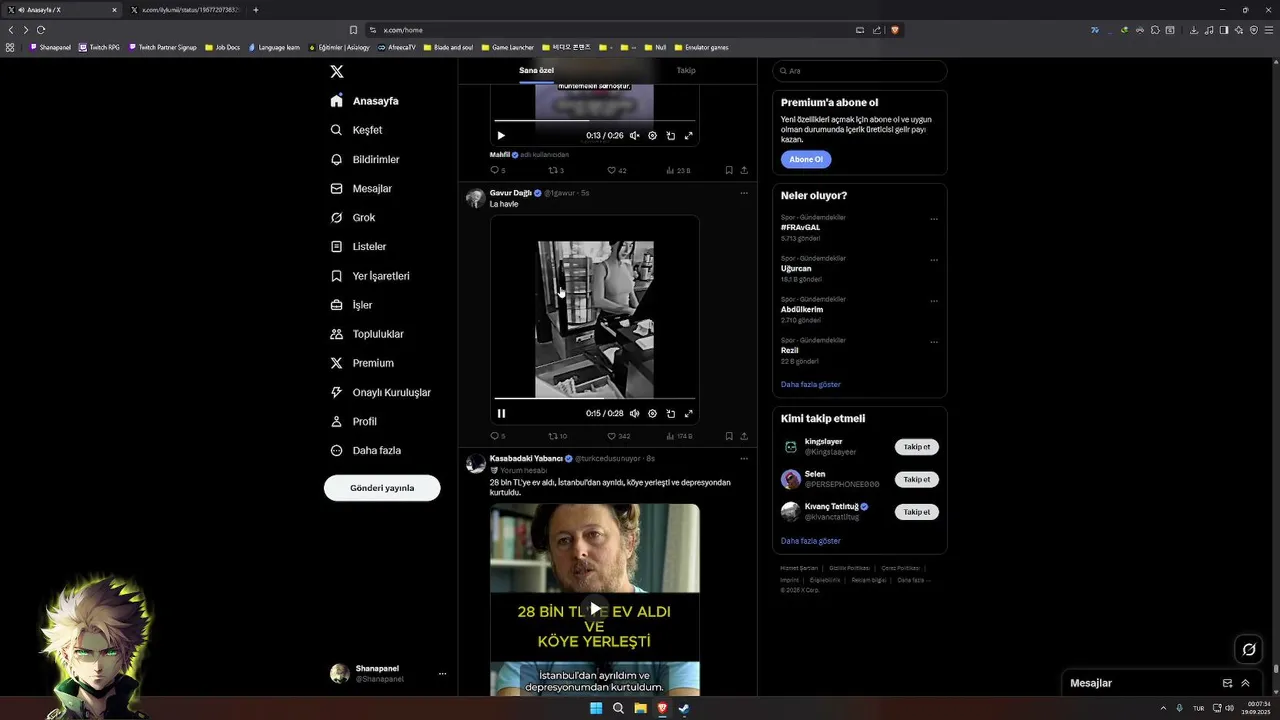Click the Topluluklar people icon
The width and height of the screenshot is (1280, 720).
tap(336, 334)
